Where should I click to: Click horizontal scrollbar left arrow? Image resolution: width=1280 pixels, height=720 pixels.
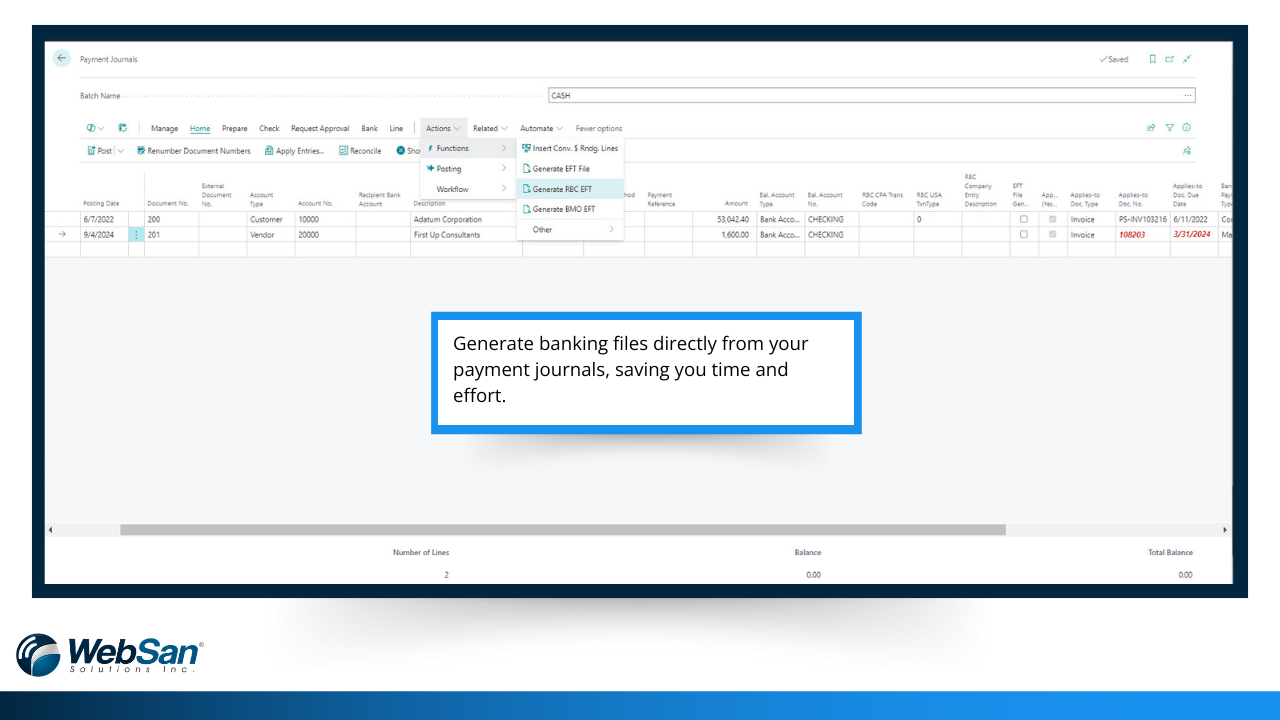click(51, 530)
